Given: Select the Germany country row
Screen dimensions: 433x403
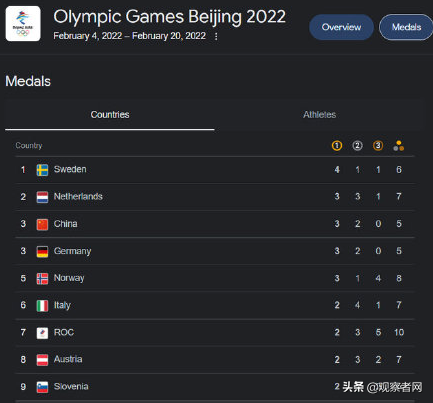Looking at the screenshot, I should coord(215,251).
